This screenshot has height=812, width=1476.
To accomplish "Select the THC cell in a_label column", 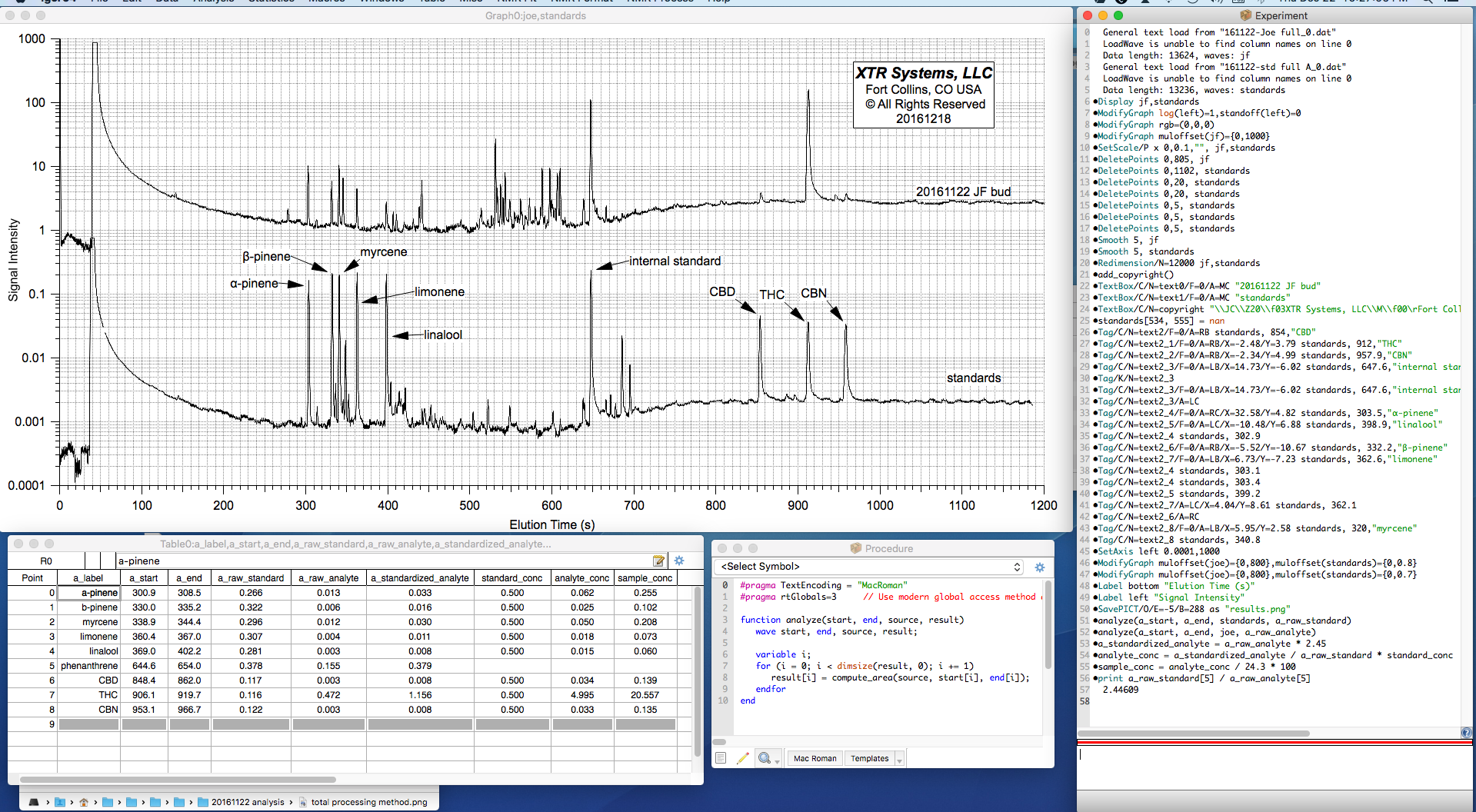I will point(90,695).
